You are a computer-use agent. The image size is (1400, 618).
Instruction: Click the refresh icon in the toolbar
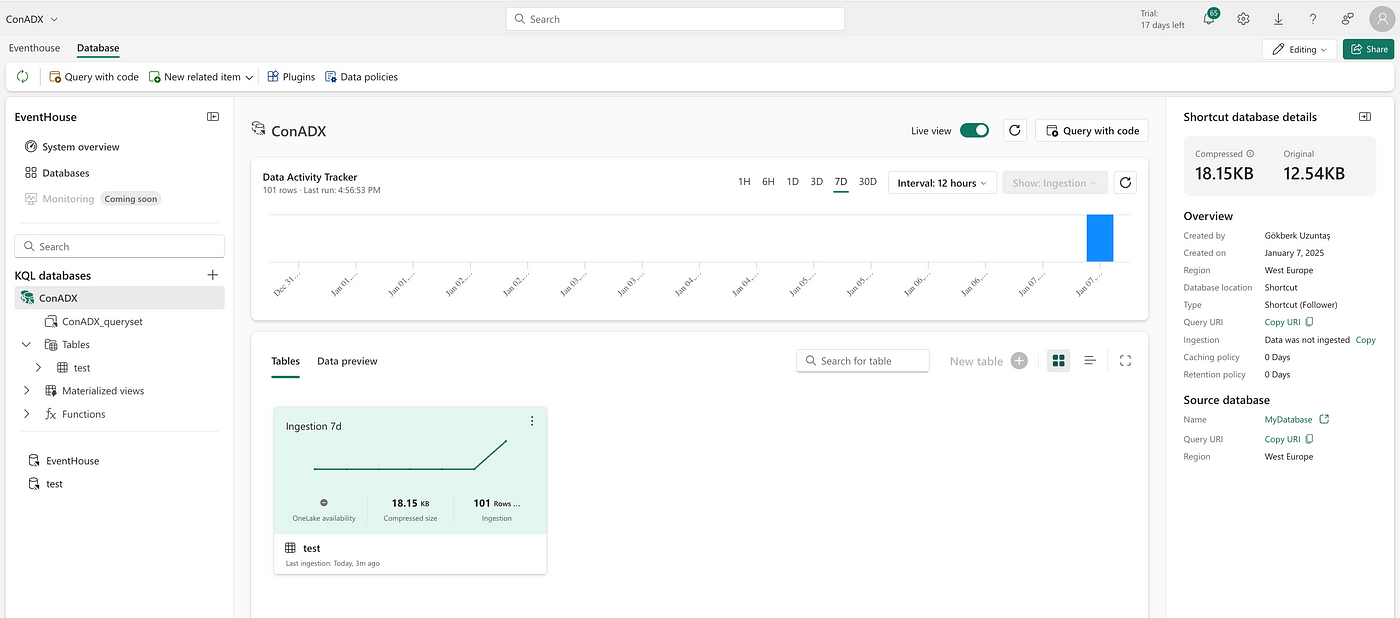tap(22, 76)
